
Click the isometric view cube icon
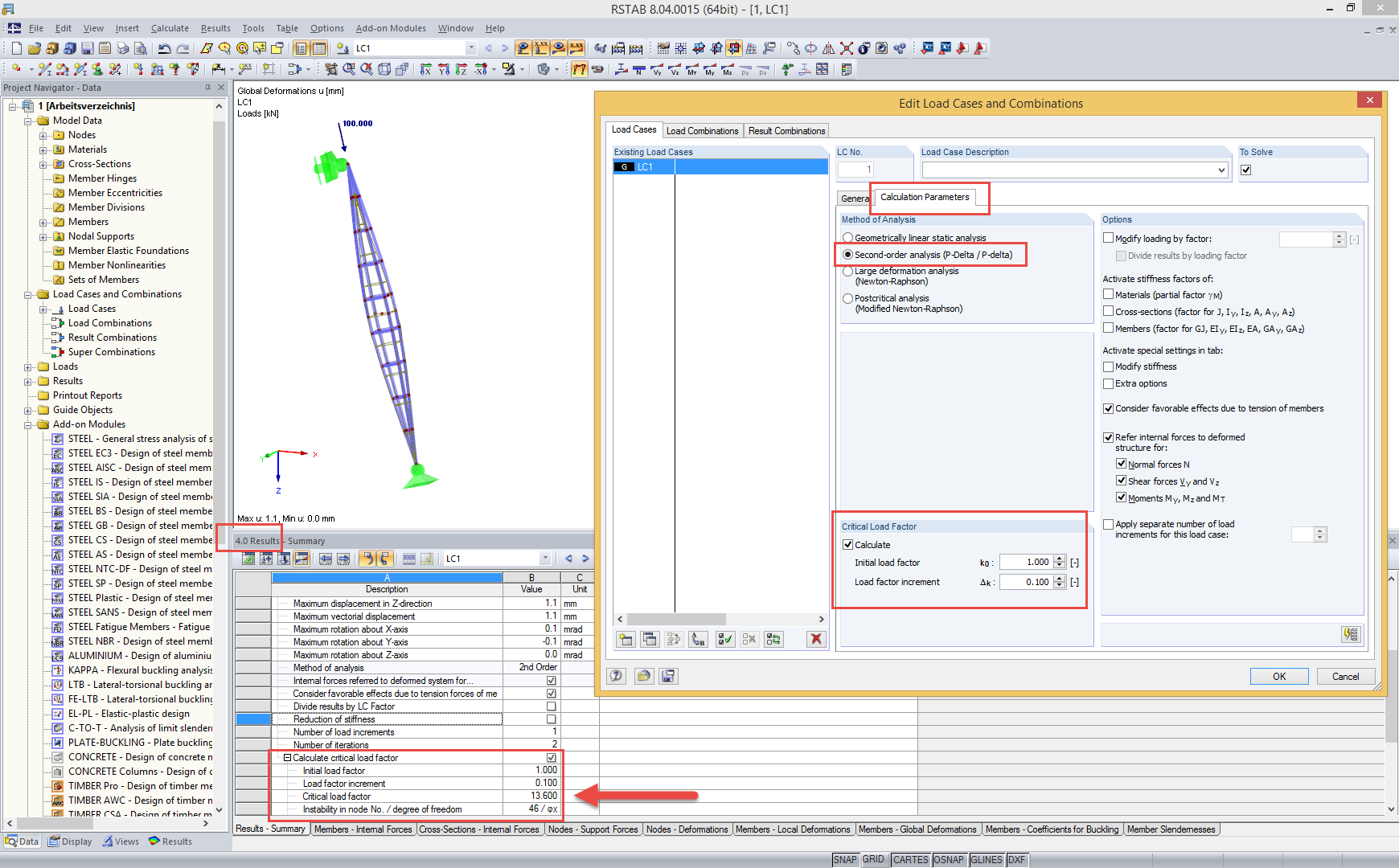click(384, 70)
